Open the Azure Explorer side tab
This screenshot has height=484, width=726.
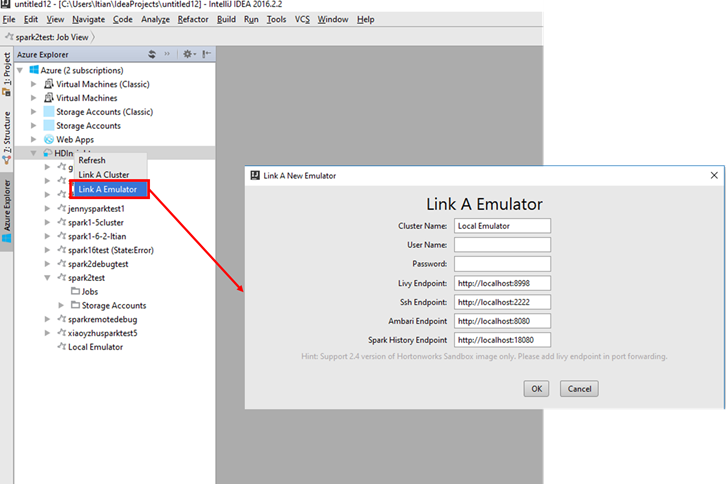click(x=6, y=211)
